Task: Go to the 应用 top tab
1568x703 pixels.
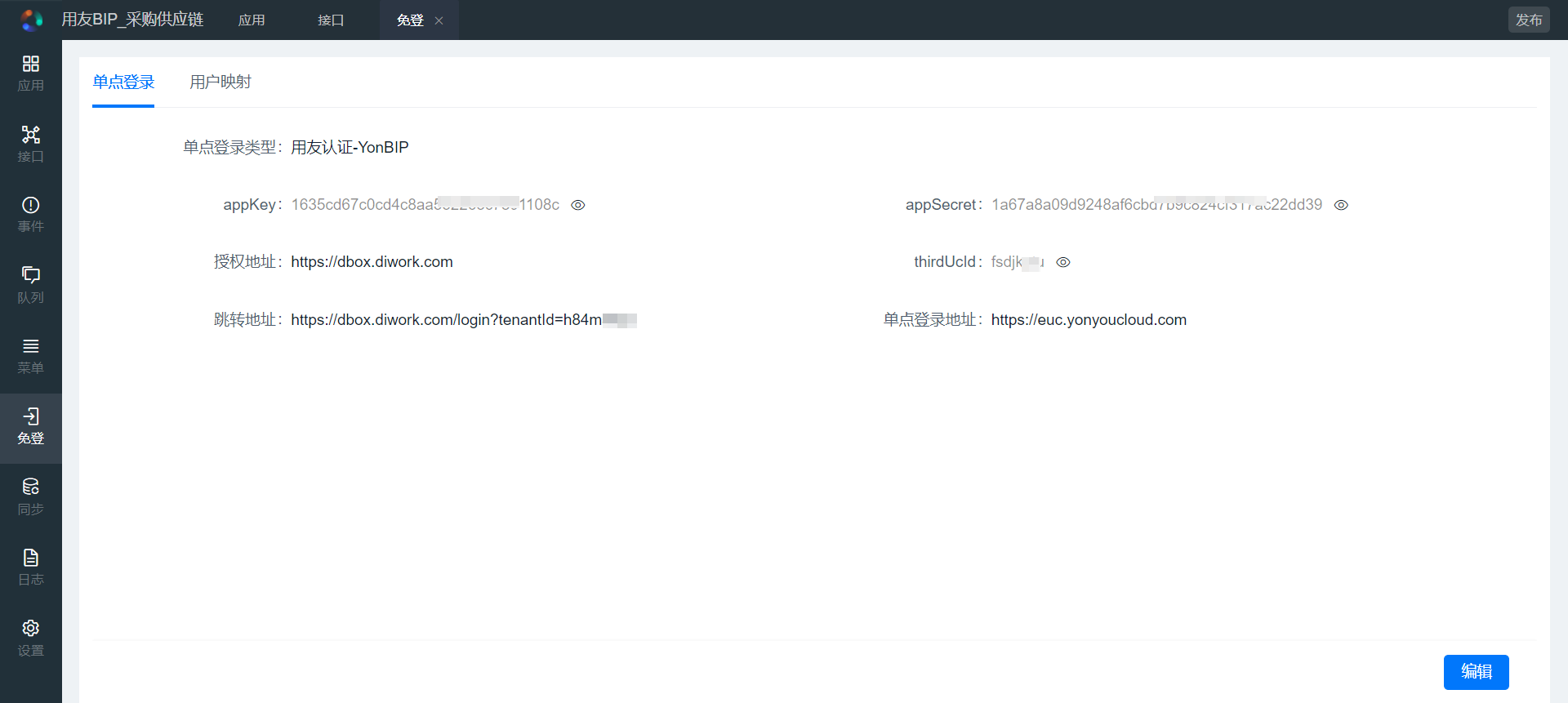Action: point(252,20)
